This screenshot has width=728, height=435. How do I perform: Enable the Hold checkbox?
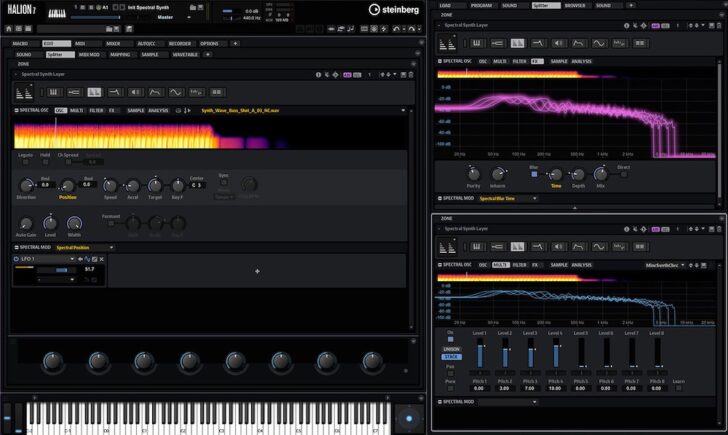[x=46, y=162]
